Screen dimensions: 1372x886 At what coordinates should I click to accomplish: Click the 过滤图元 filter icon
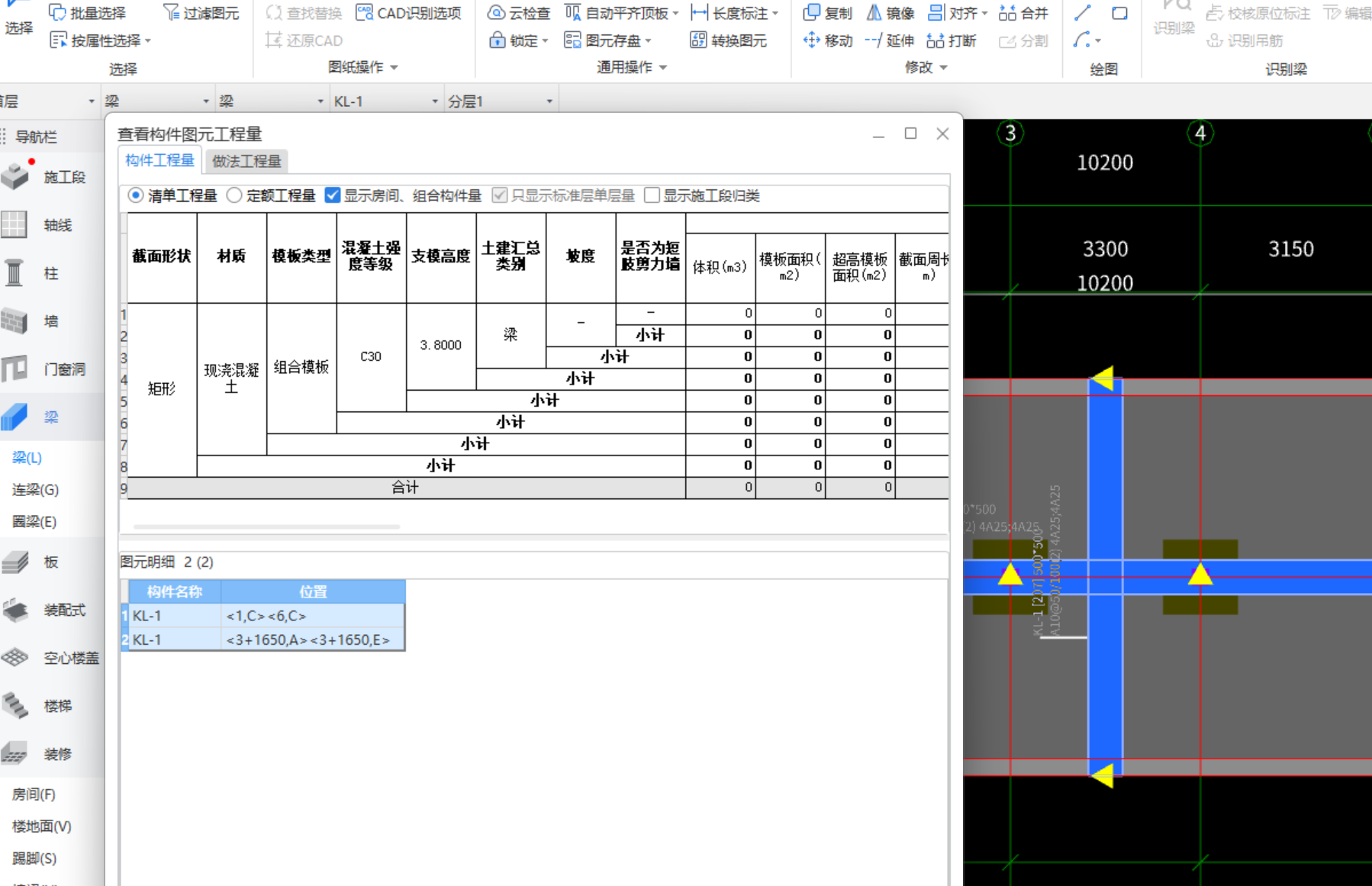171,12
